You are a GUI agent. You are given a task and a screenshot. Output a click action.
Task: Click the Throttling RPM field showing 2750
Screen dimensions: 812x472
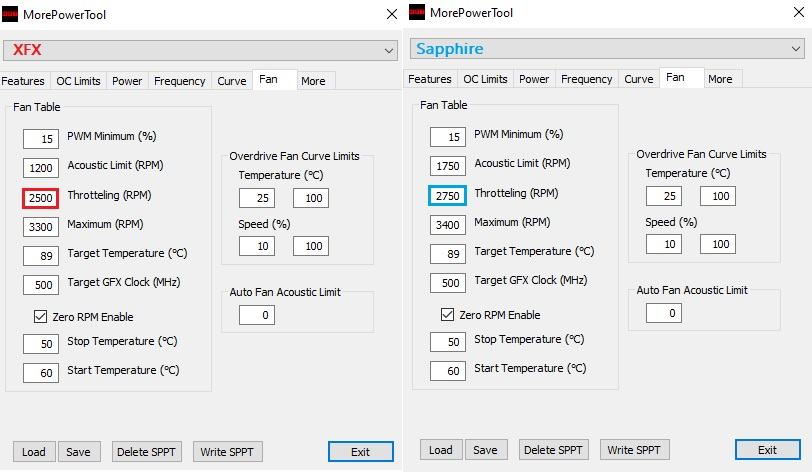click(x=447, y=196)
